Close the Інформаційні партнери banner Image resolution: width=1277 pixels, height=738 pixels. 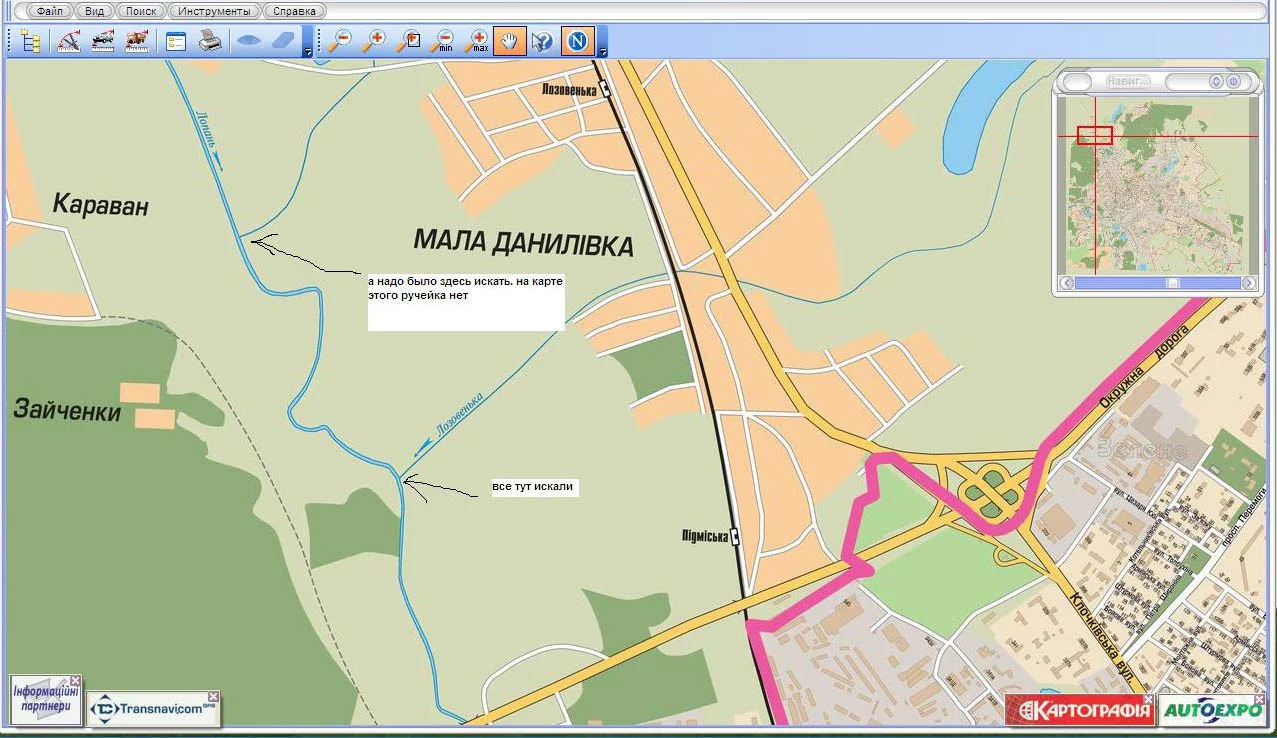[75, 681]
